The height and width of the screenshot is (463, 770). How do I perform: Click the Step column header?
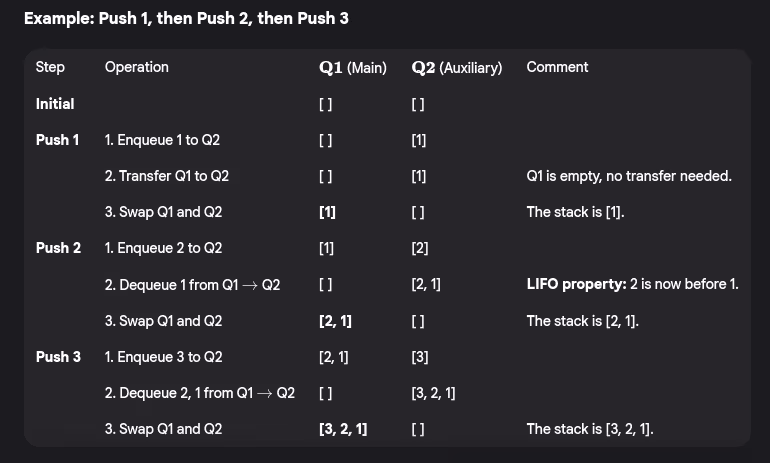click(50, 67)
